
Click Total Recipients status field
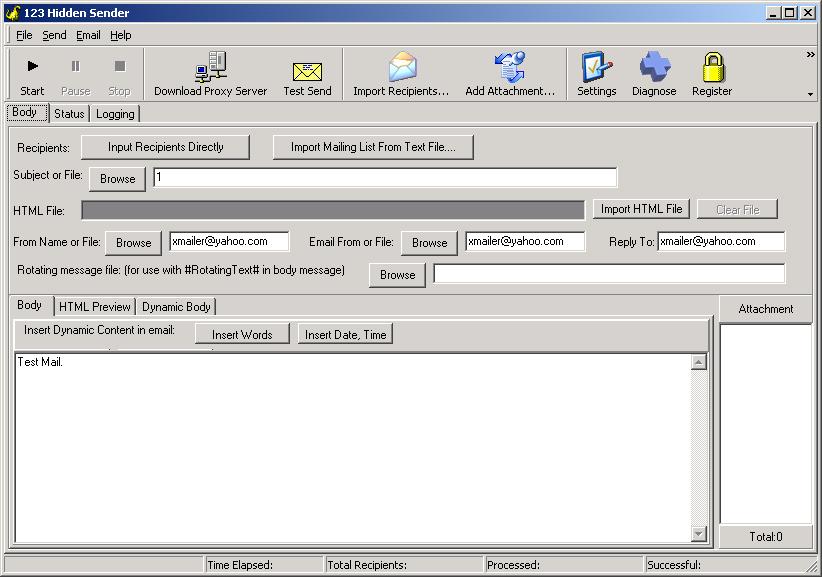coord(404,565)
